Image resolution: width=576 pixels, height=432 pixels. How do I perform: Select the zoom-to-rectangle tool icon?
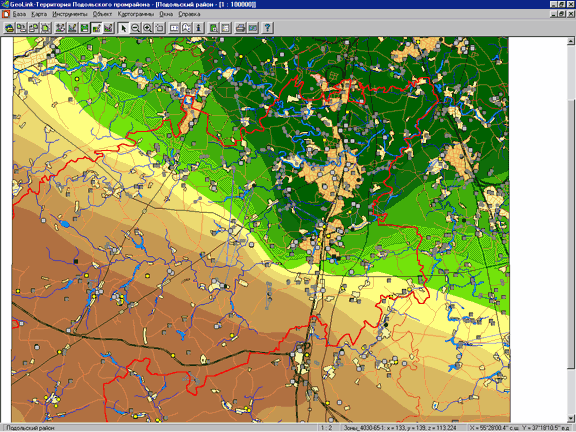click(160, 28)
